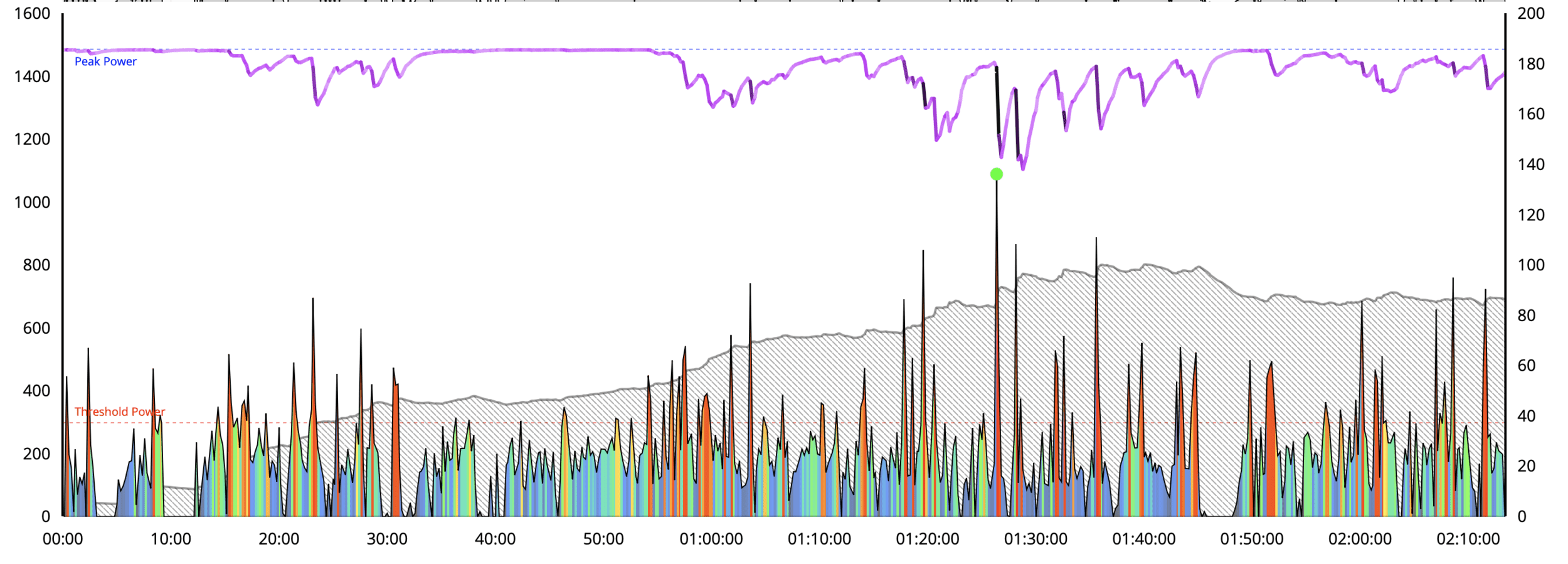The width and height of the screenshot is (1568, 564).
Task: Click the red Threshold Power label
Action: pyautogui.click(x=120, y=412)
